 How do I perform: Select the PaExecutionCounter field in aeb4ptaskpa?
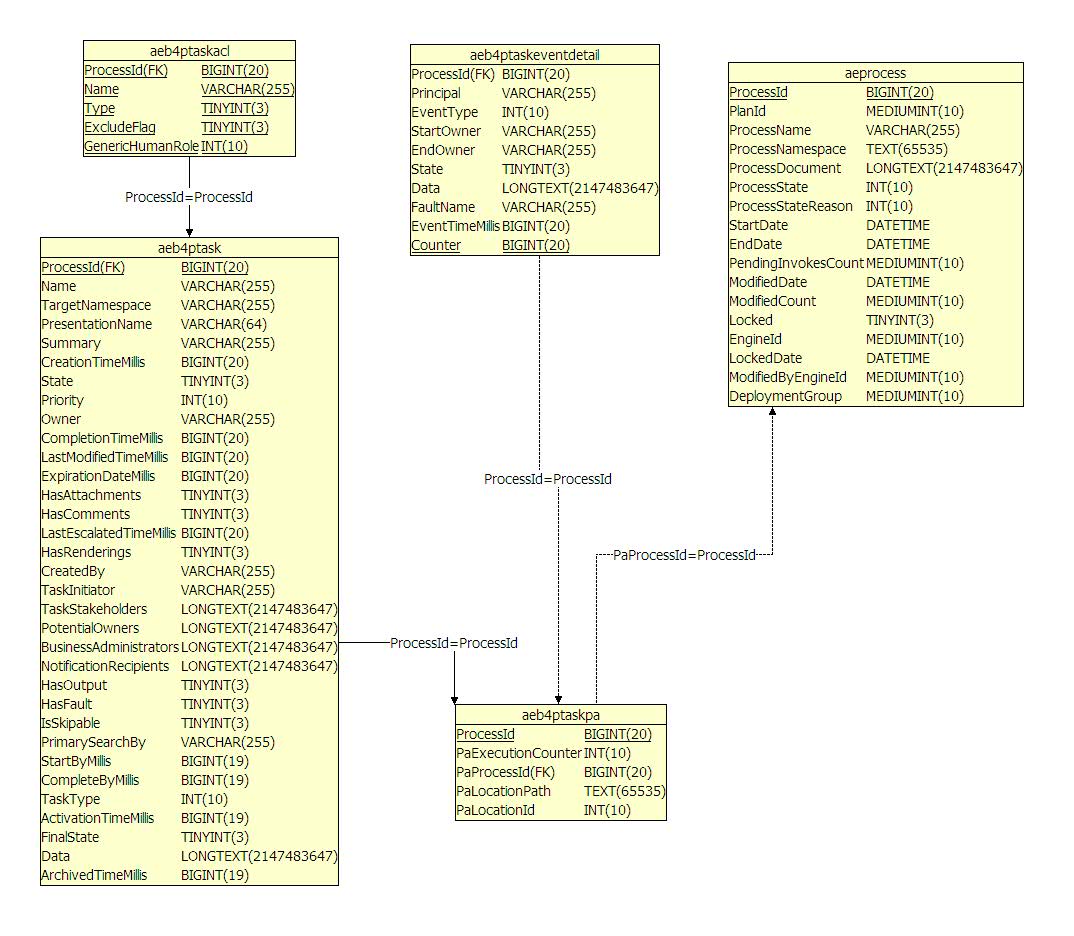pos(519,753)
